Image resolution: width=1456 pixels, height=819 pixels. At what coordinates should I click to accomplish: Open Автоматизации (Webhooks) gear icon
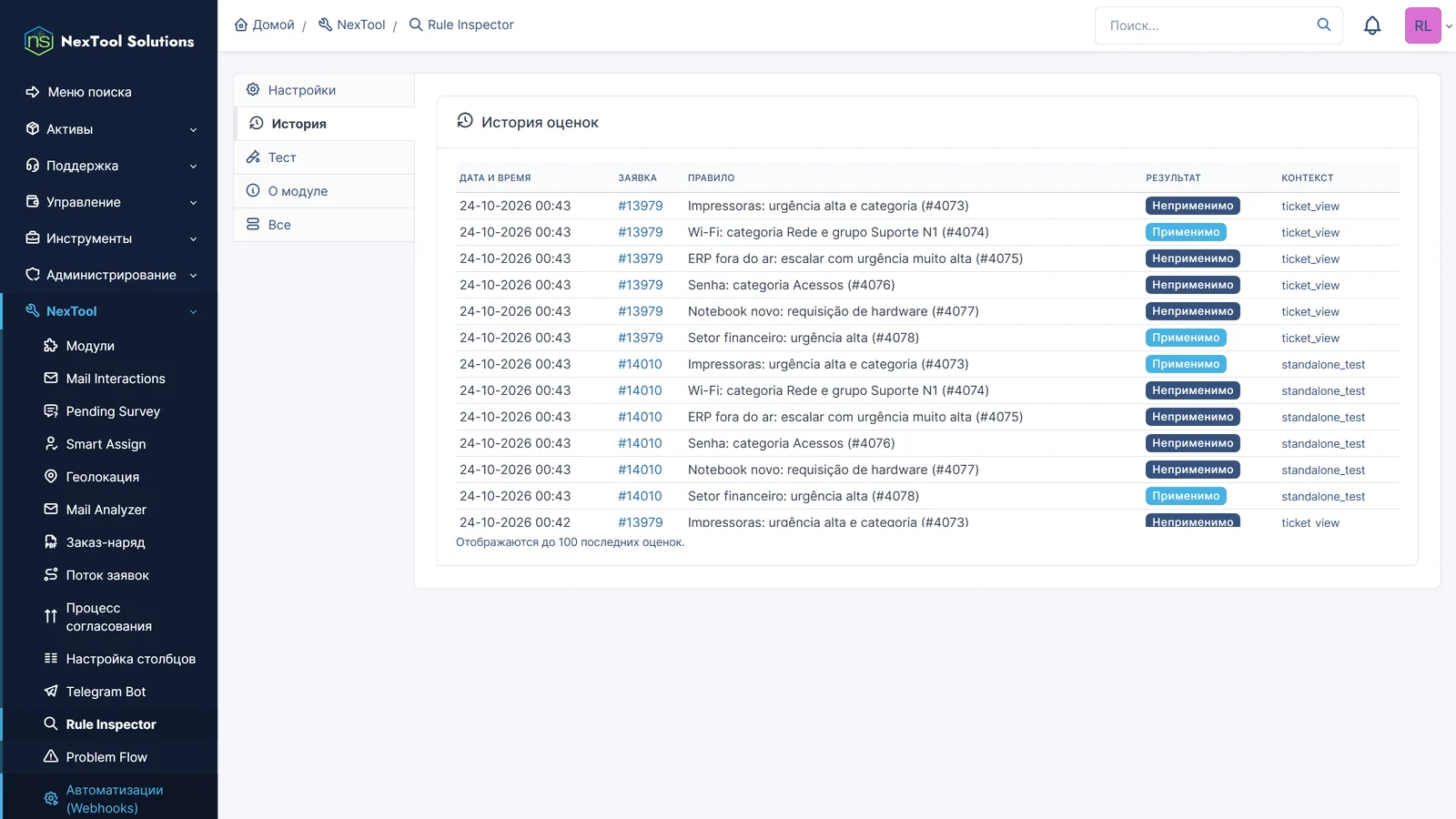[51, 799]
